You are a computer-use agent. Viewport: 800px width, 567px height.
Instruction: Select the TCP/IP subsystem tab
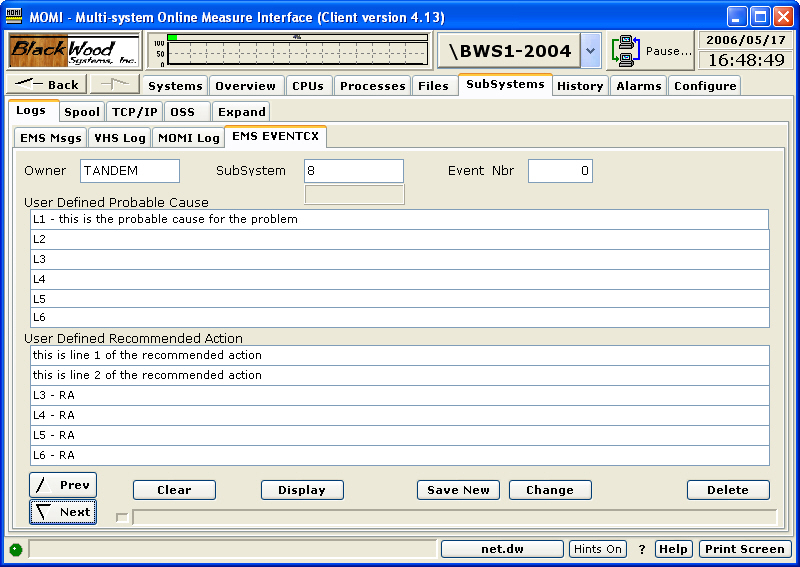point(134,112)
